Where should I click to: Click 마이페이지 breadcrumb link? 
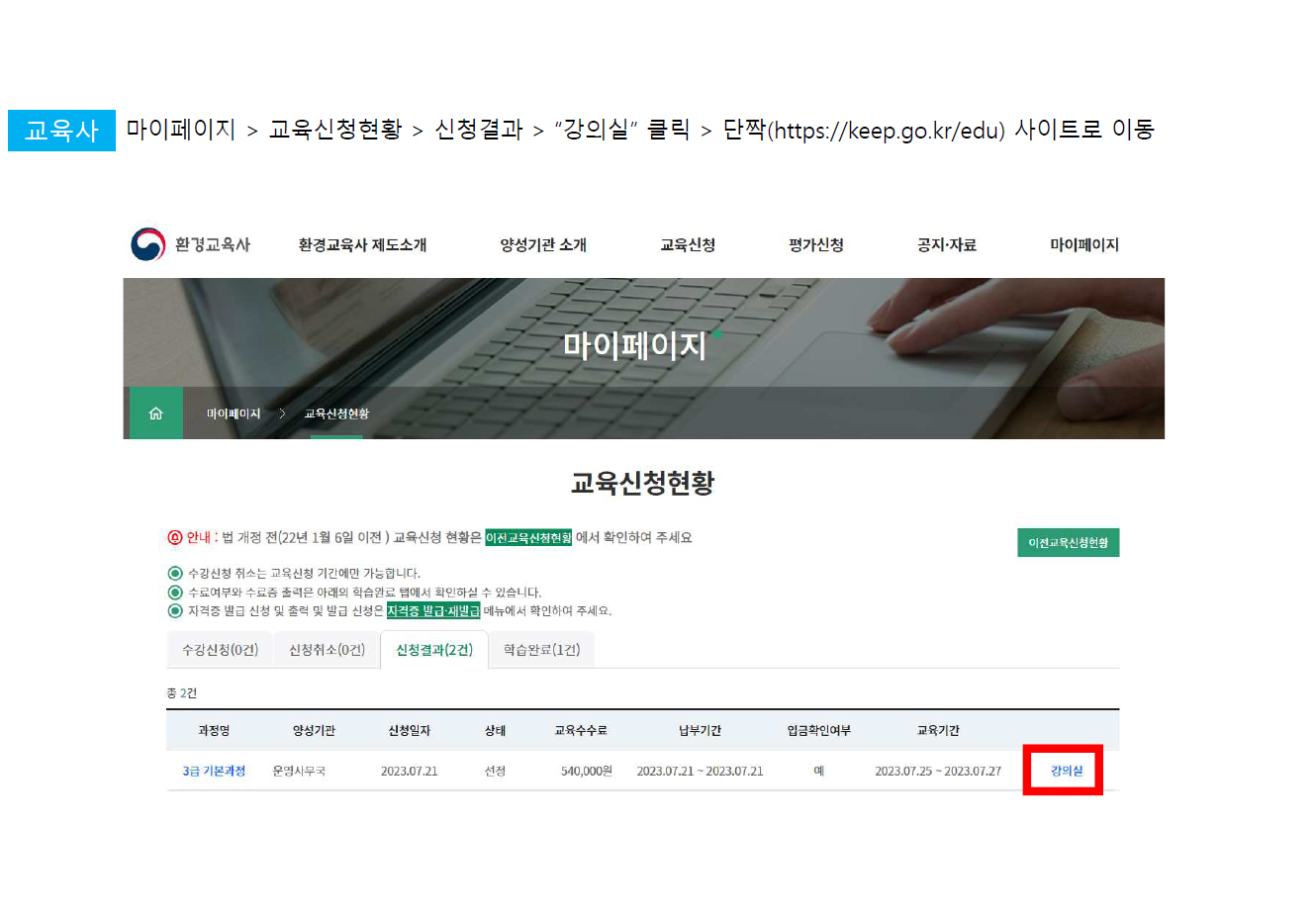pos(234,413)
